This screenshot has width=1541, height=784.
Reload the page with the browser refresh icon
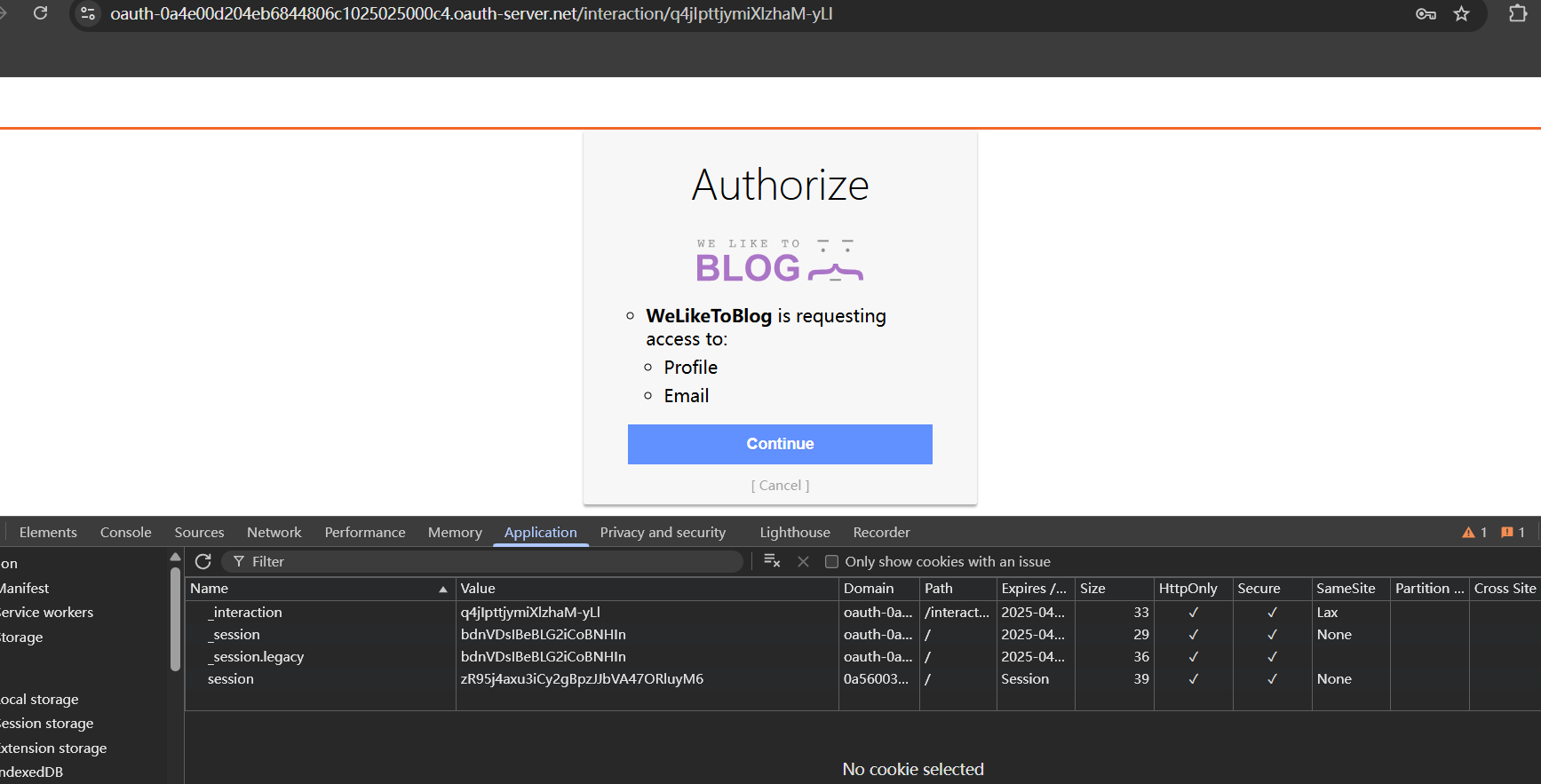point(40,13)
